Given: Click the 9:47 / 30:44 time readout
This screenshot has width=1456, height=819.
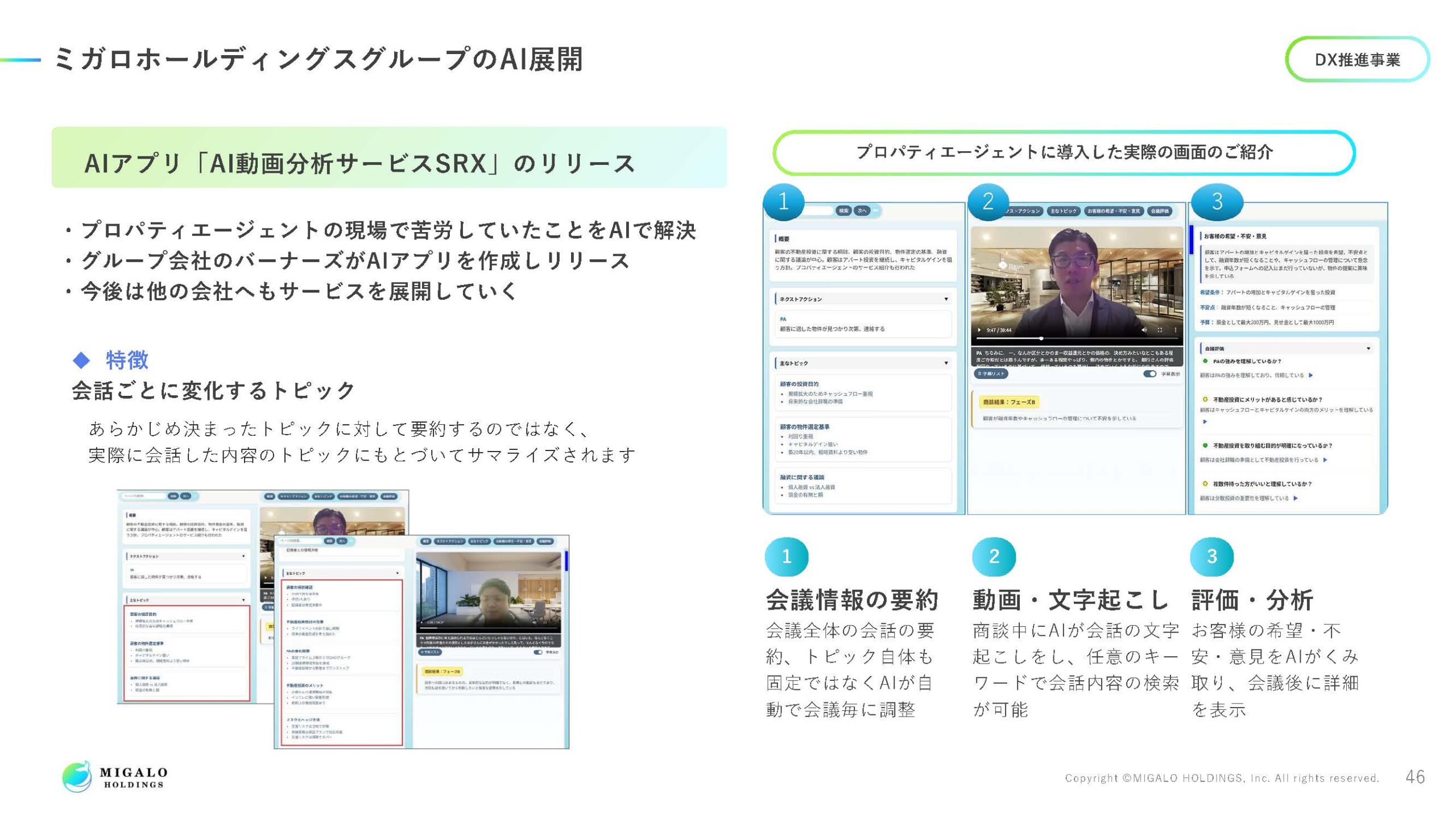Looking at the screenshot, I should [x=999, y=330].
